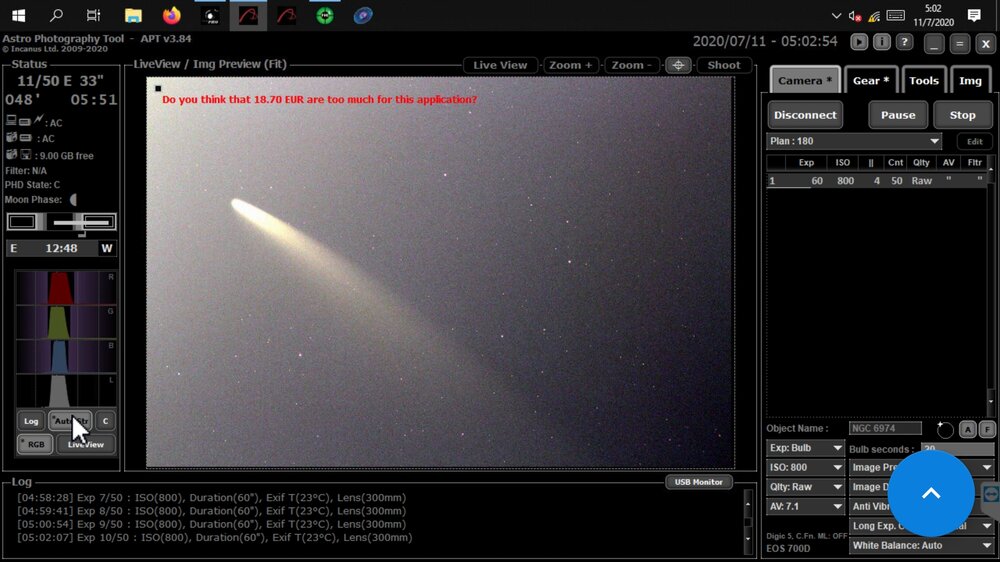Open the ISO: 800 dropdown

(x=806, y=467)
